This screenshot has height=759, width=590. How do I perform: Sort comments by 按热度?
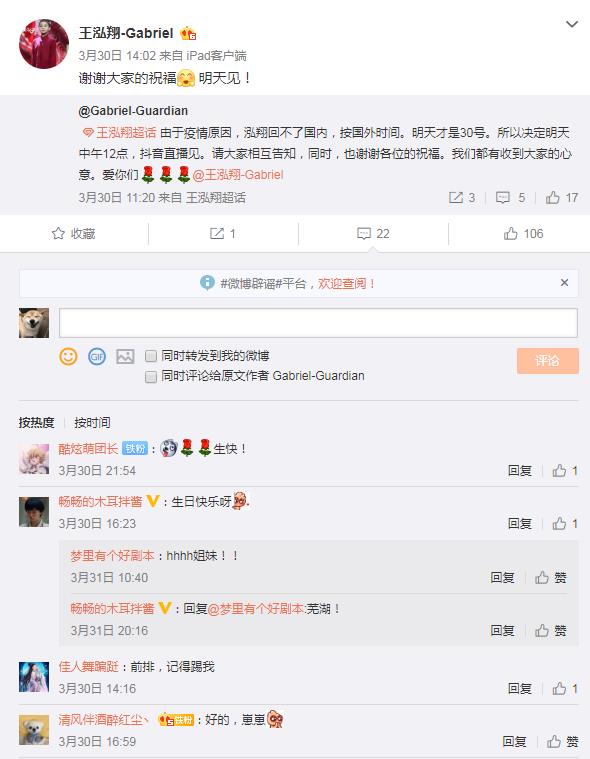click(x=36, y=423)
